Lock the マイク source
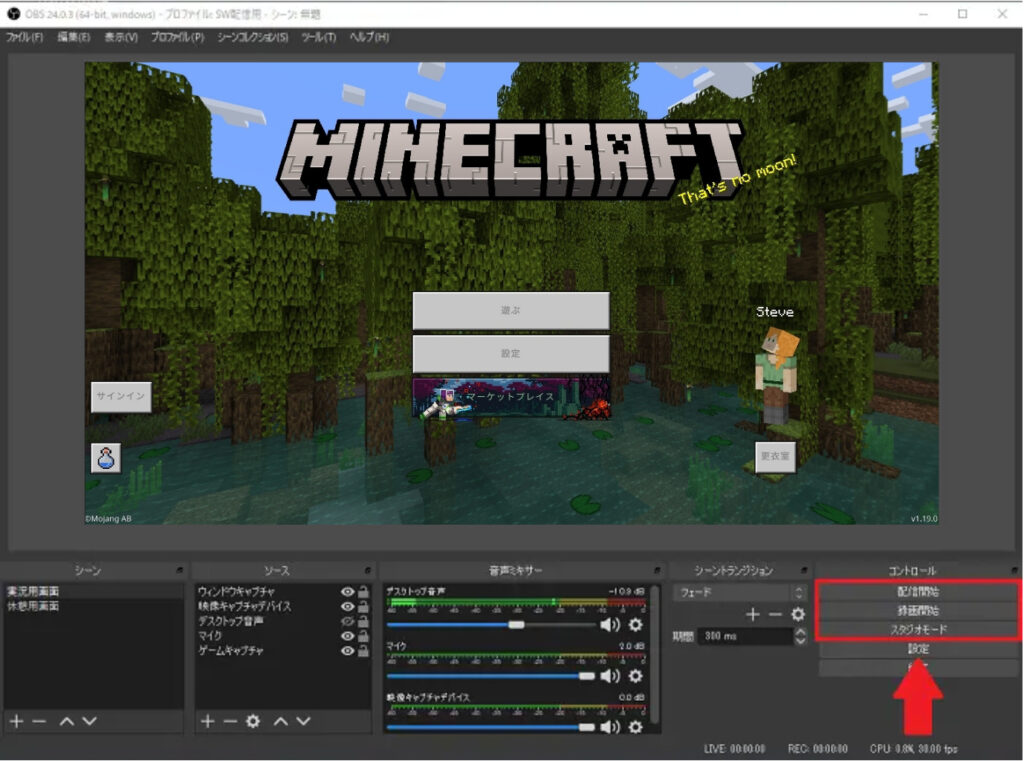Screen dimensions: 1024x761 click(x=363, y=636)
